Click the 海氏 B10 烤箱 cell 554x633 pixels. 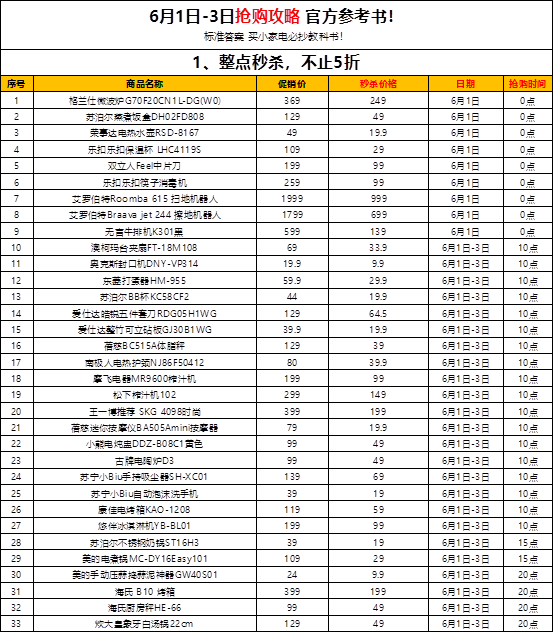(145, 591)
